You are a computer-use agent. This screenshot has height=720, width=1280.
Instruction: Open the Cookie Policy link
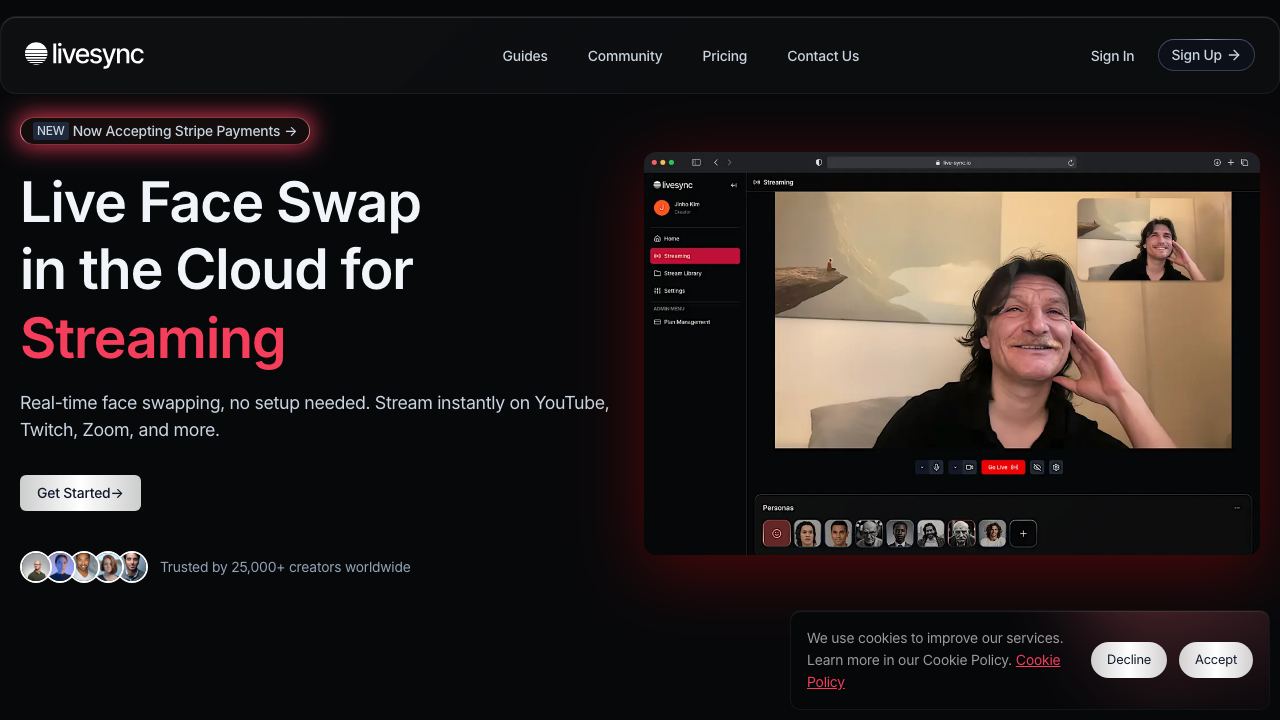(x=933, y=671)
